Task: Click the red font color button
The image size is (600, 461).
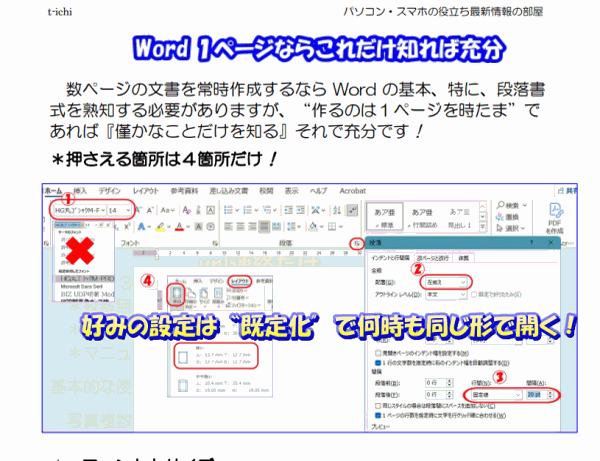Action: pos(179,226)
